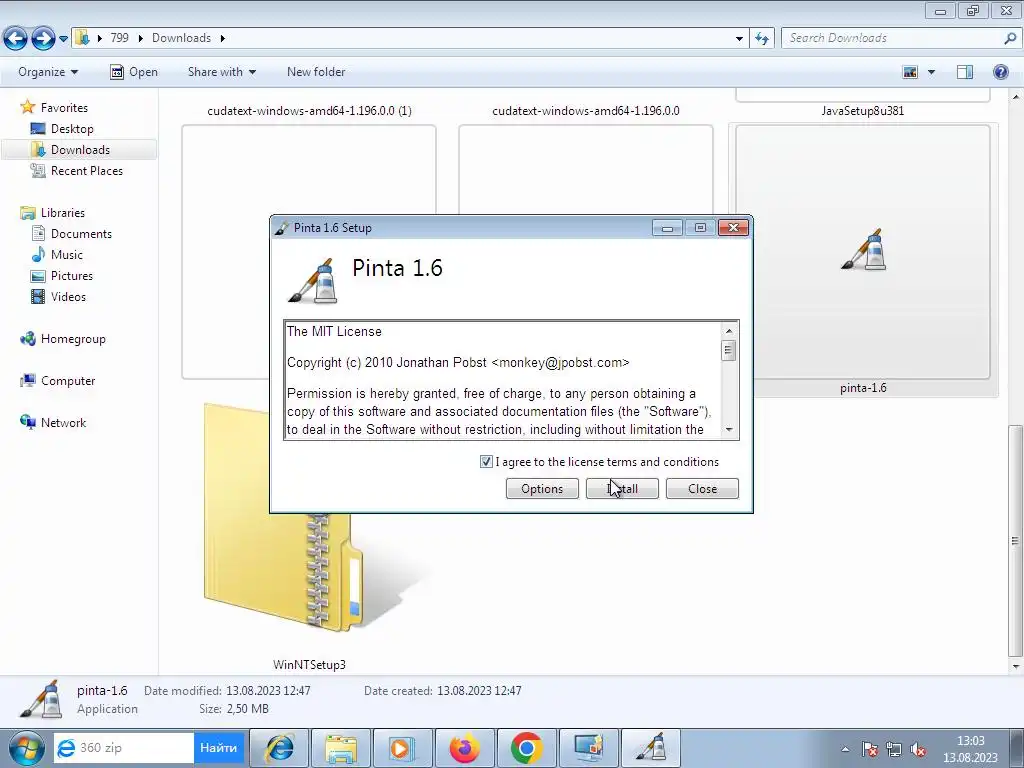1024x768 pixels.
Task: Click the Найти search button
Action: pyautogui.click(x=218, y=748)
